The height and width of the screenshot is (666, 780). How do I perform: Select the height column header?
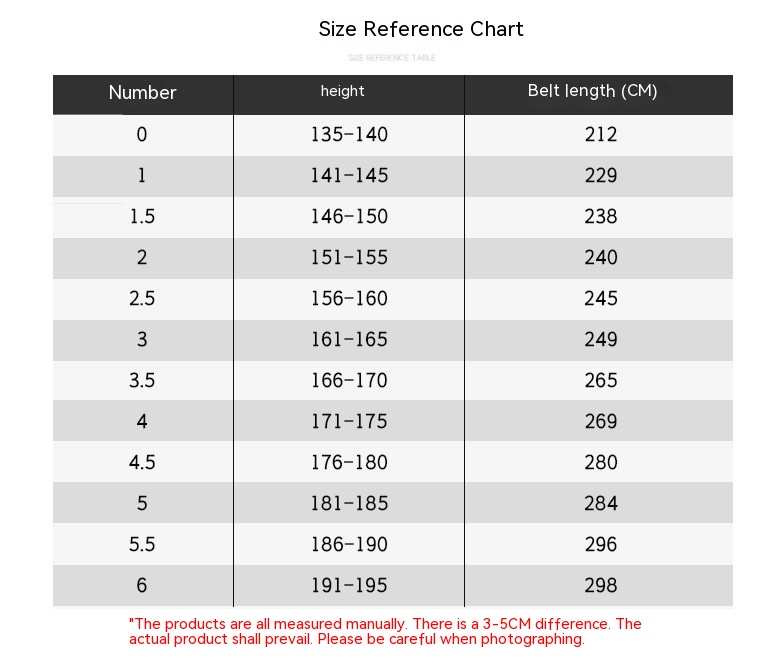[x=342, y=91]
